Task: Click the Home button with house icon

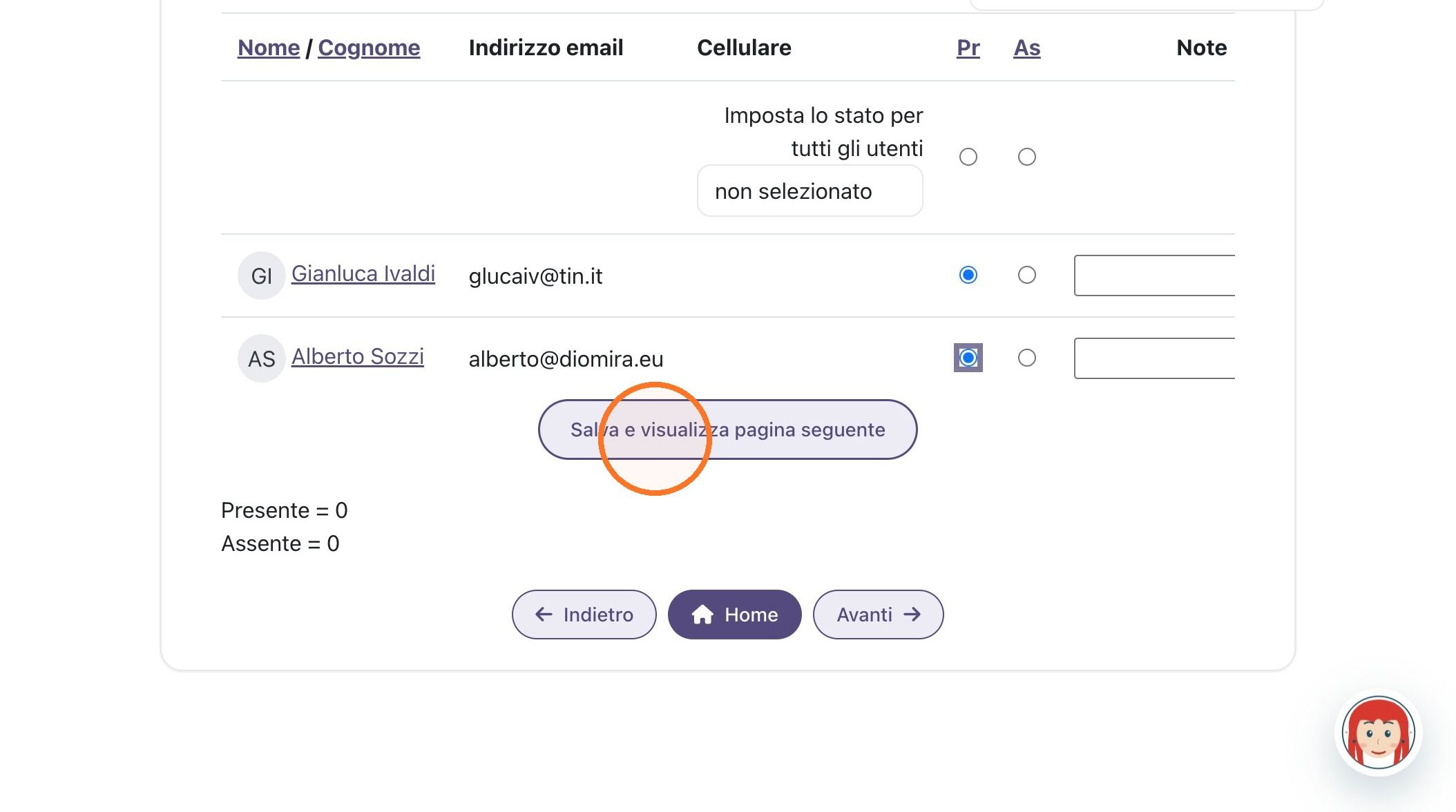Action: pos(734,615)
